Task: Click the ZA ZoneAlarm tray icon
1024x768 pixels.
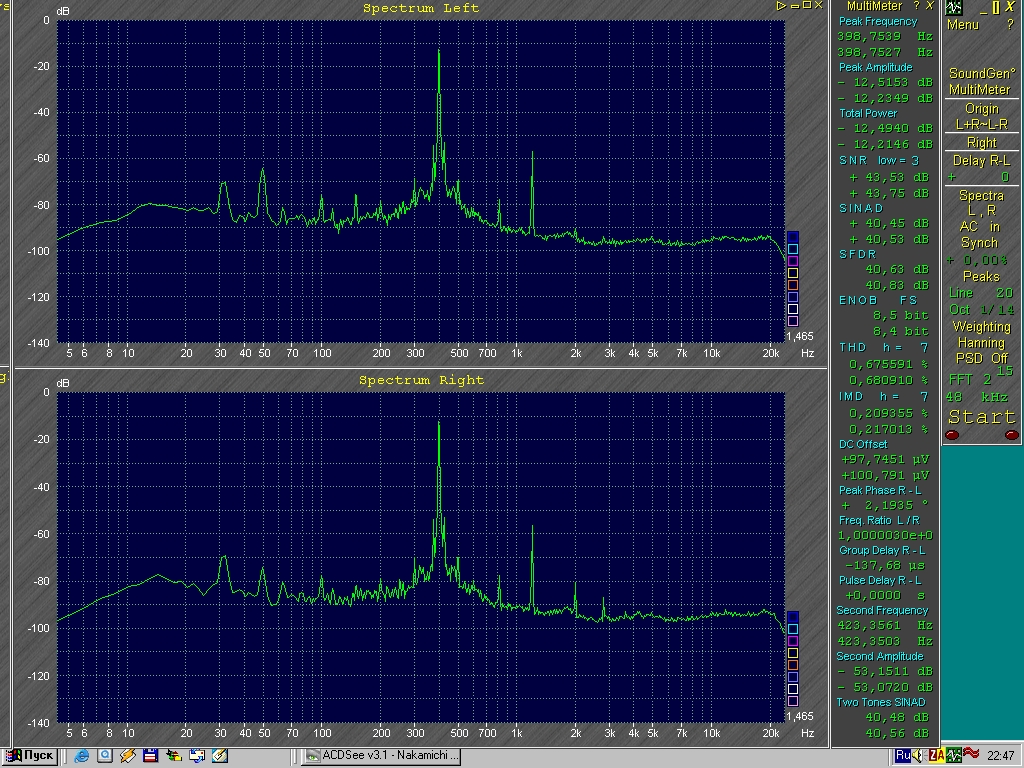Action: click(x=937, y=755)
